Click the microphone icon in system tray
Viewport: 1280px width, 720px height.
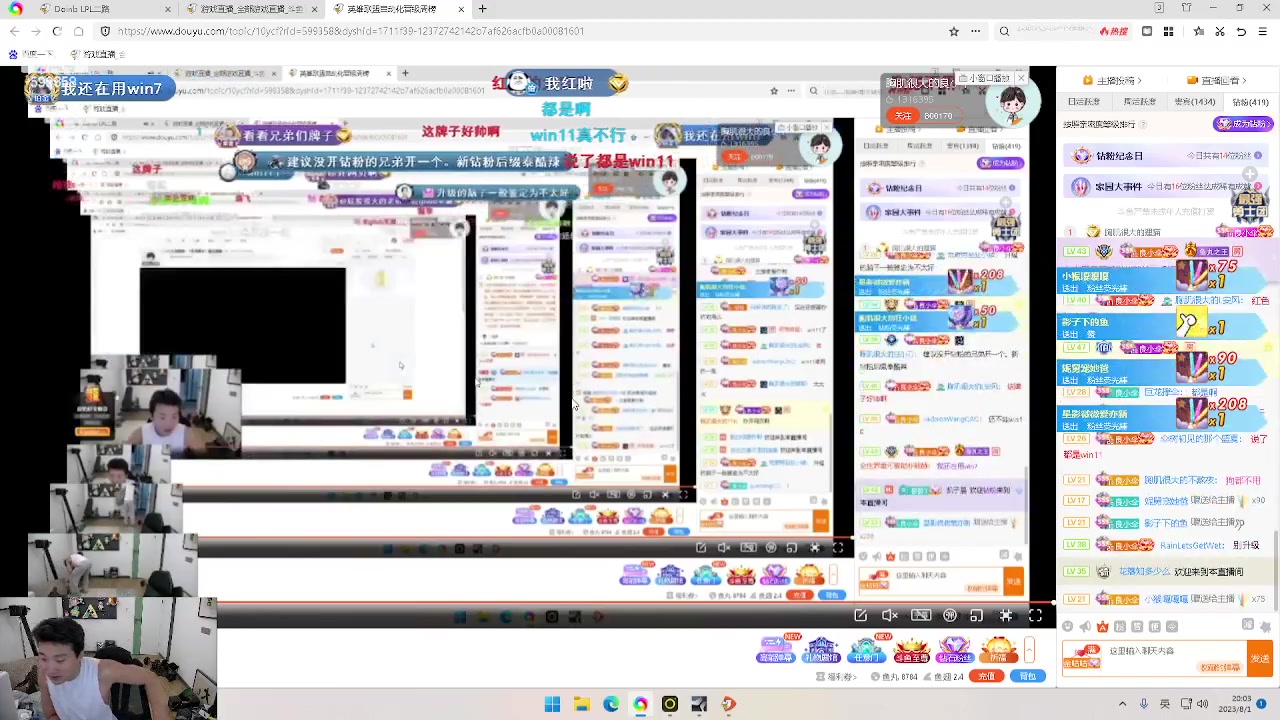pos(1143,704)
